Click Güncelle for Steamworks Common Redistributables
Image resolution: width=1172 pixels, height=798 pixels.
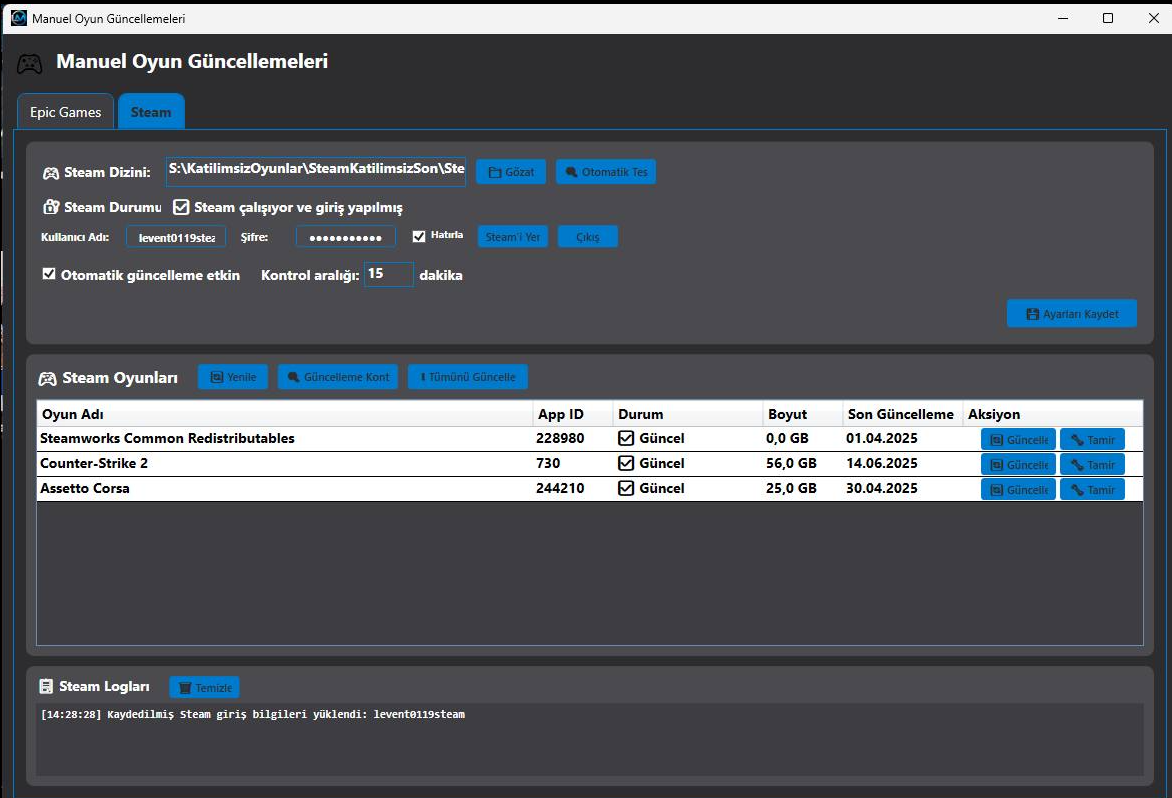(1018, 439)
